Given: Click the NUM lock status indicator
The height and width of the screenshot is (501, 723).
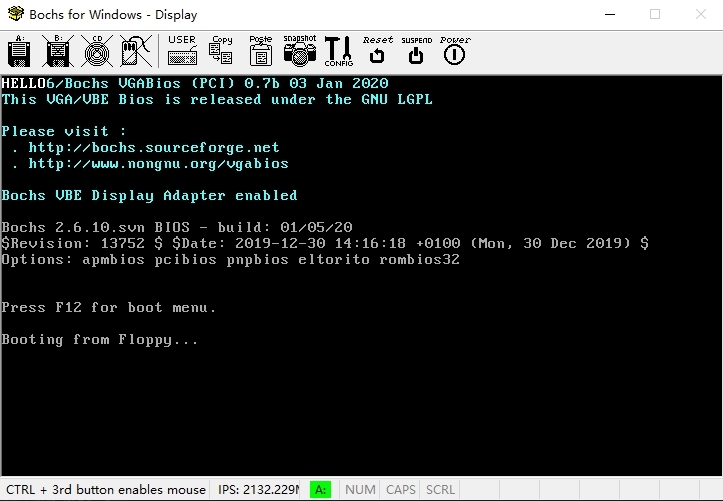Looking at the screenshot, I should click(x=360, y=489).
